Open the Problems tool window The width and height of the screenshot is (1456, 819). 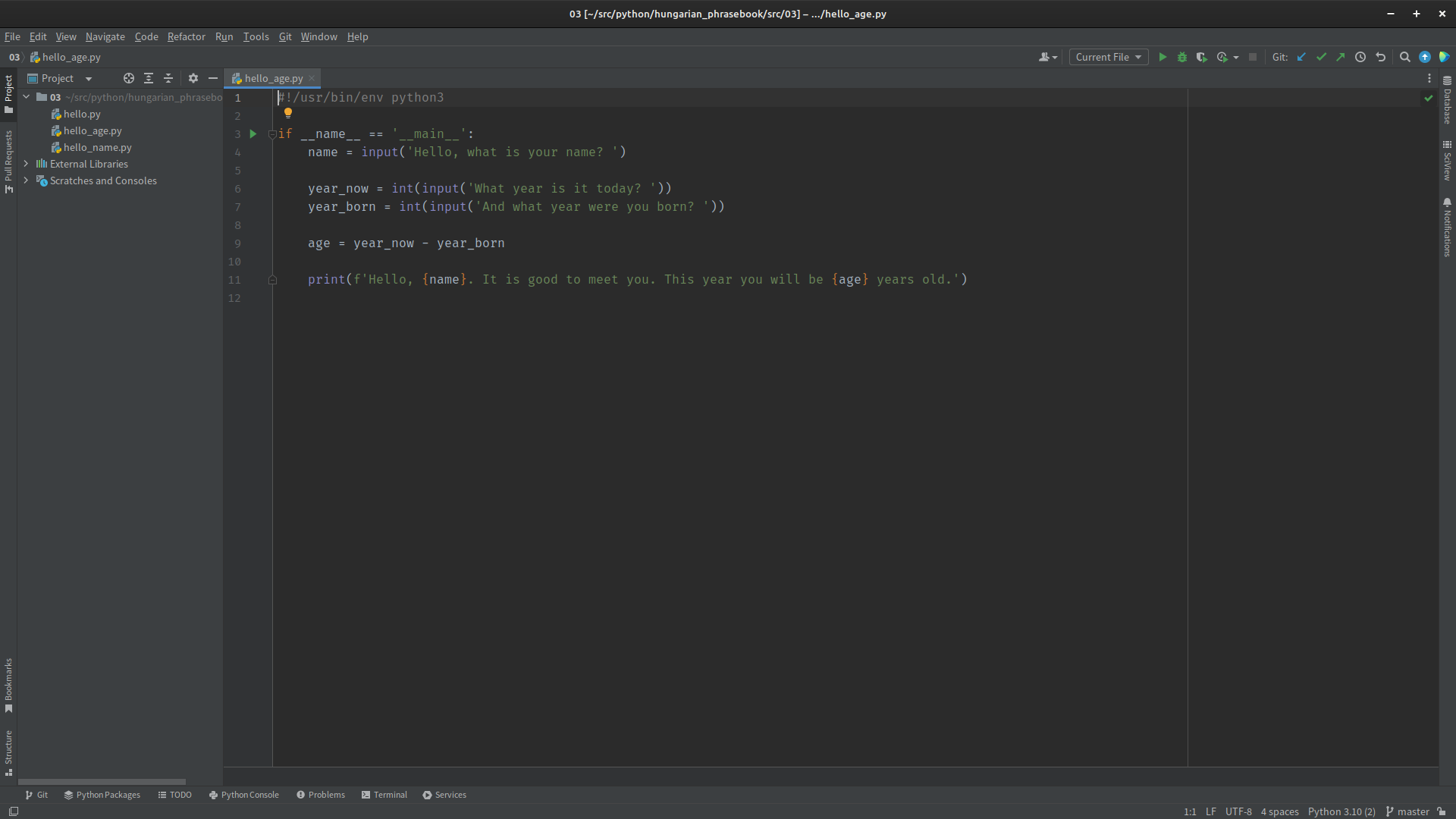tap(321, 795)
